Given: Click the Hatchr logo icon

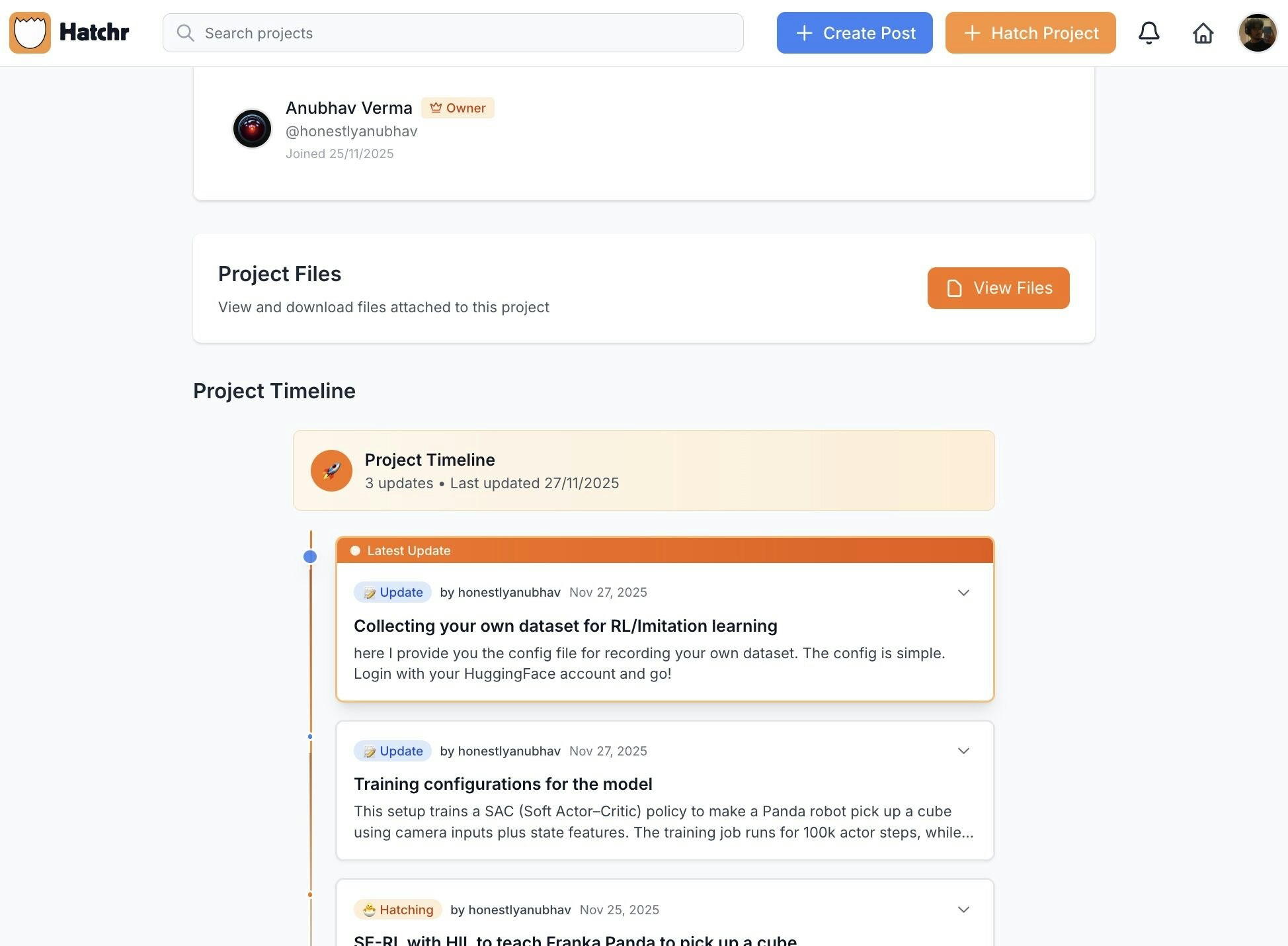Looking at the screenshot, I should [30, 32].
